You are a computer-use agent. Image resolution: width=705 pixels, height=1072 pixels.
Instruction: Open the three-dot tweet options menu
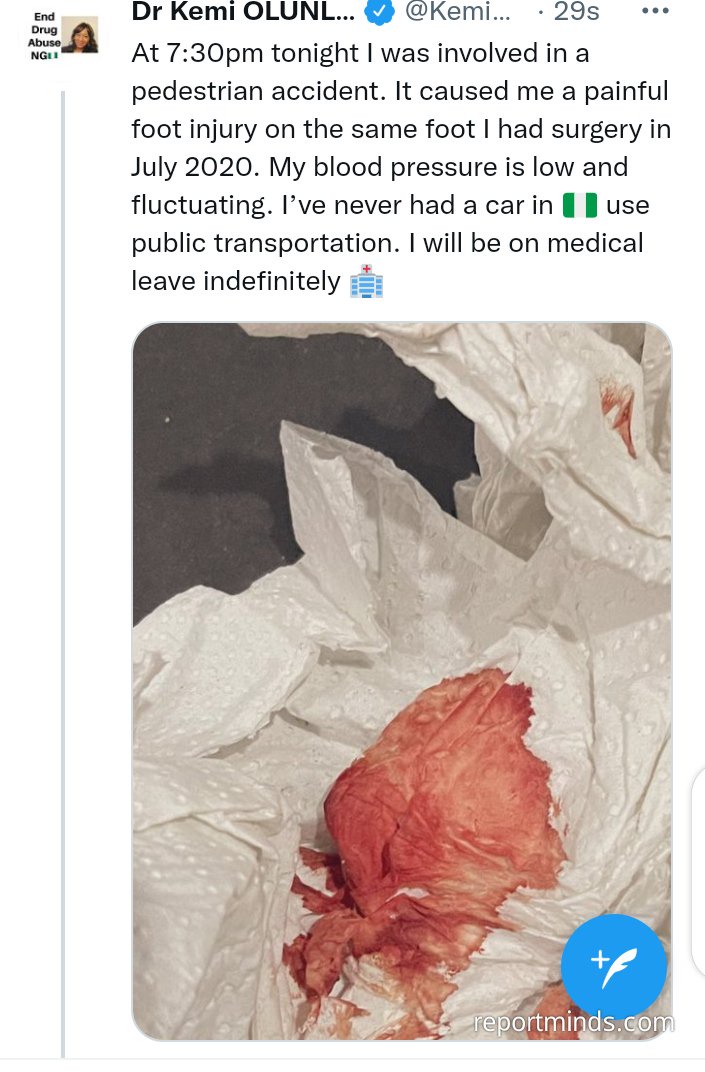pyautogui.click(x=656, y=10)
